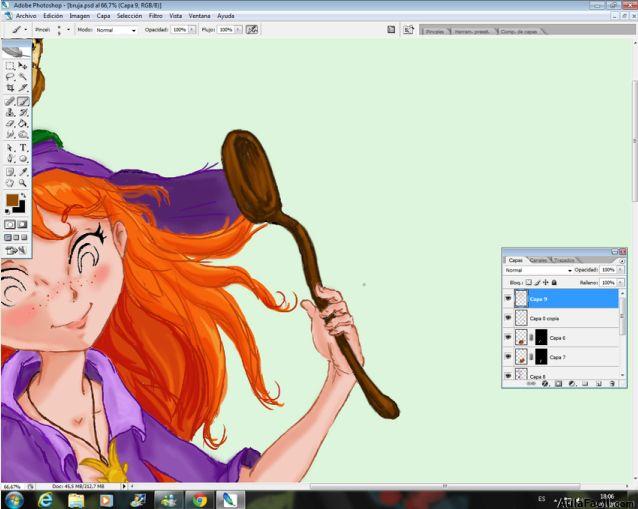Select the Path Selection tool

click(10, 148)
